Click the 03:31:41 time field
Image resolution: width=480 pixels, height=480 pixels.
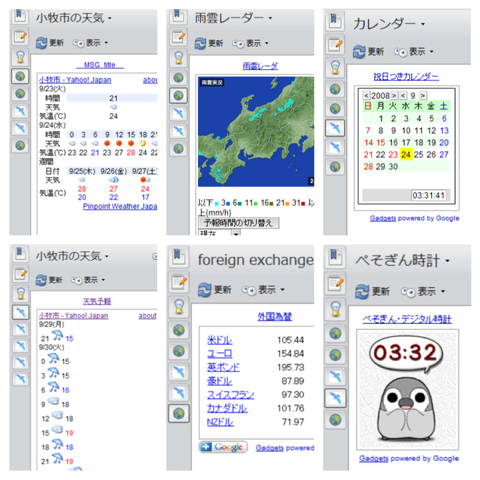click(429, 195)
